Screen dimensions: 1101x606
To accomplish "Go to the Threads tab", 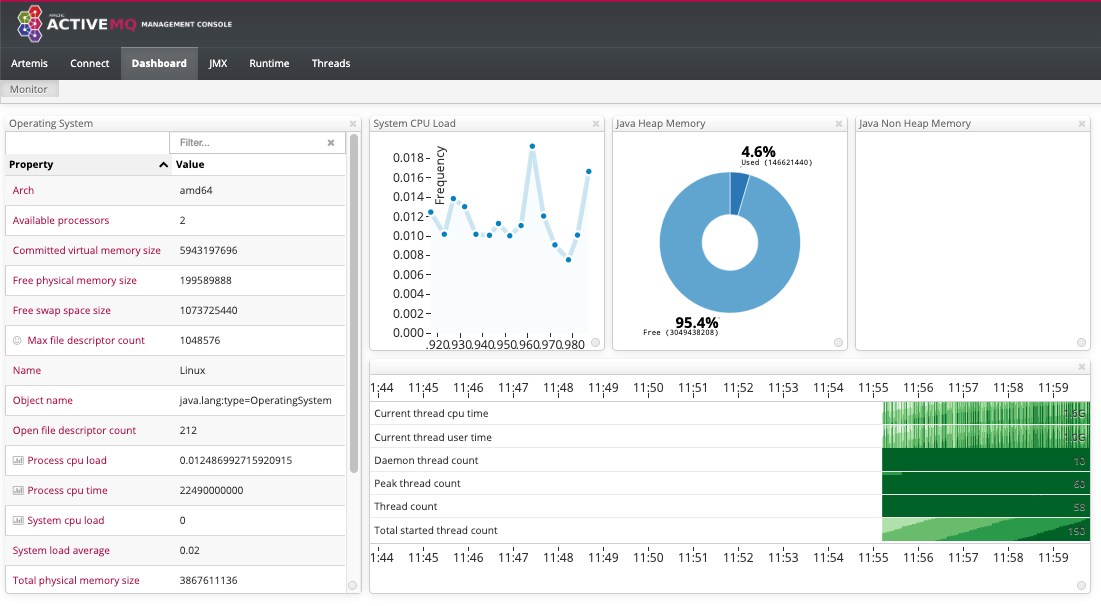I will (331, 63).
